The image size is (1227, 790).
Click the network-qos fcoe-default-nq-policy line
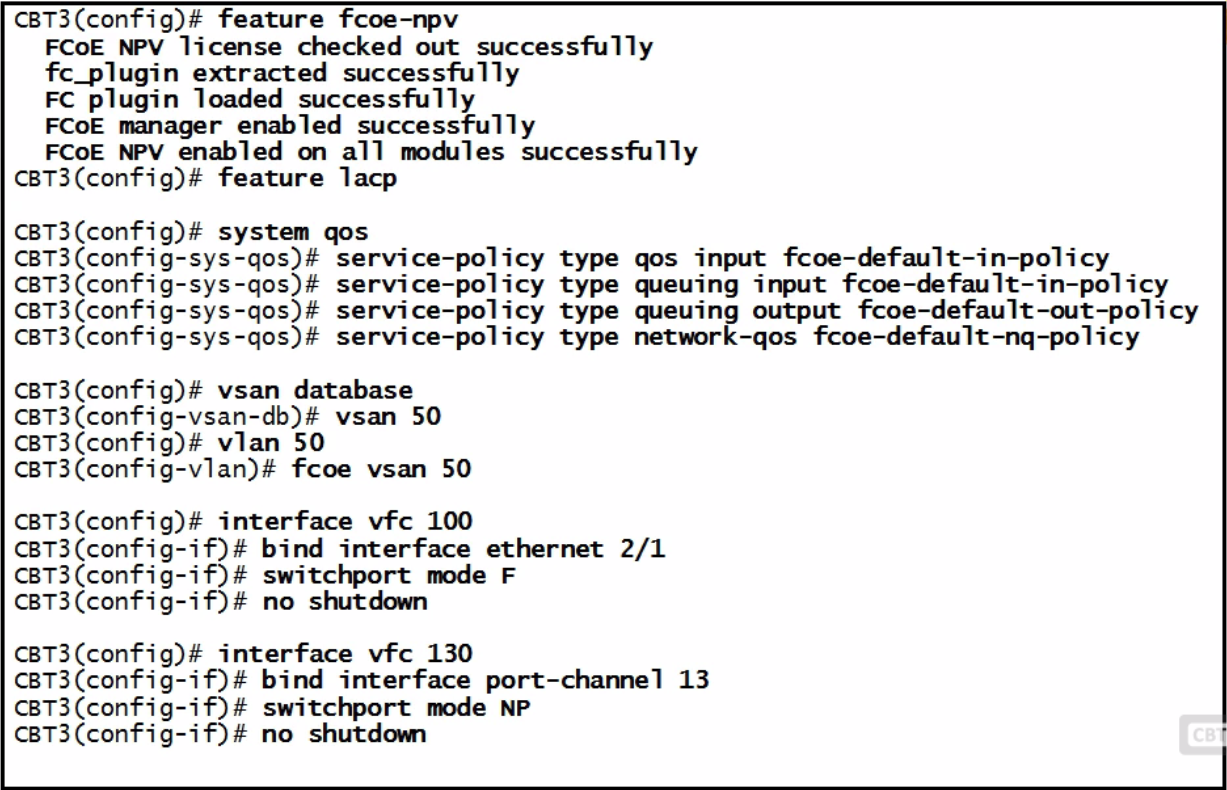pyautogui.click(x=576, y=337)
